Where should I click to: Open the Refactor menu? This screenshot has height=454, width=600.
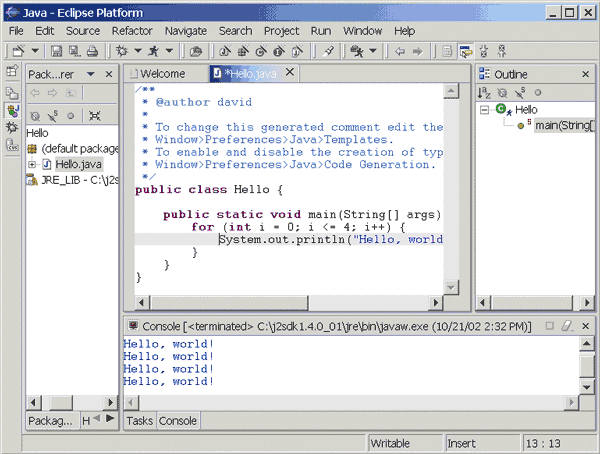[x=132, y=31]
